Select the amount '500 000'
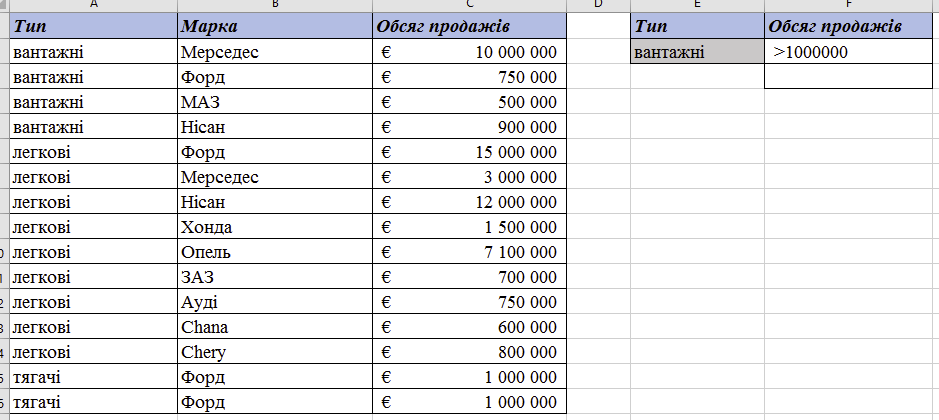939x420 pixels. click(469, 102)
